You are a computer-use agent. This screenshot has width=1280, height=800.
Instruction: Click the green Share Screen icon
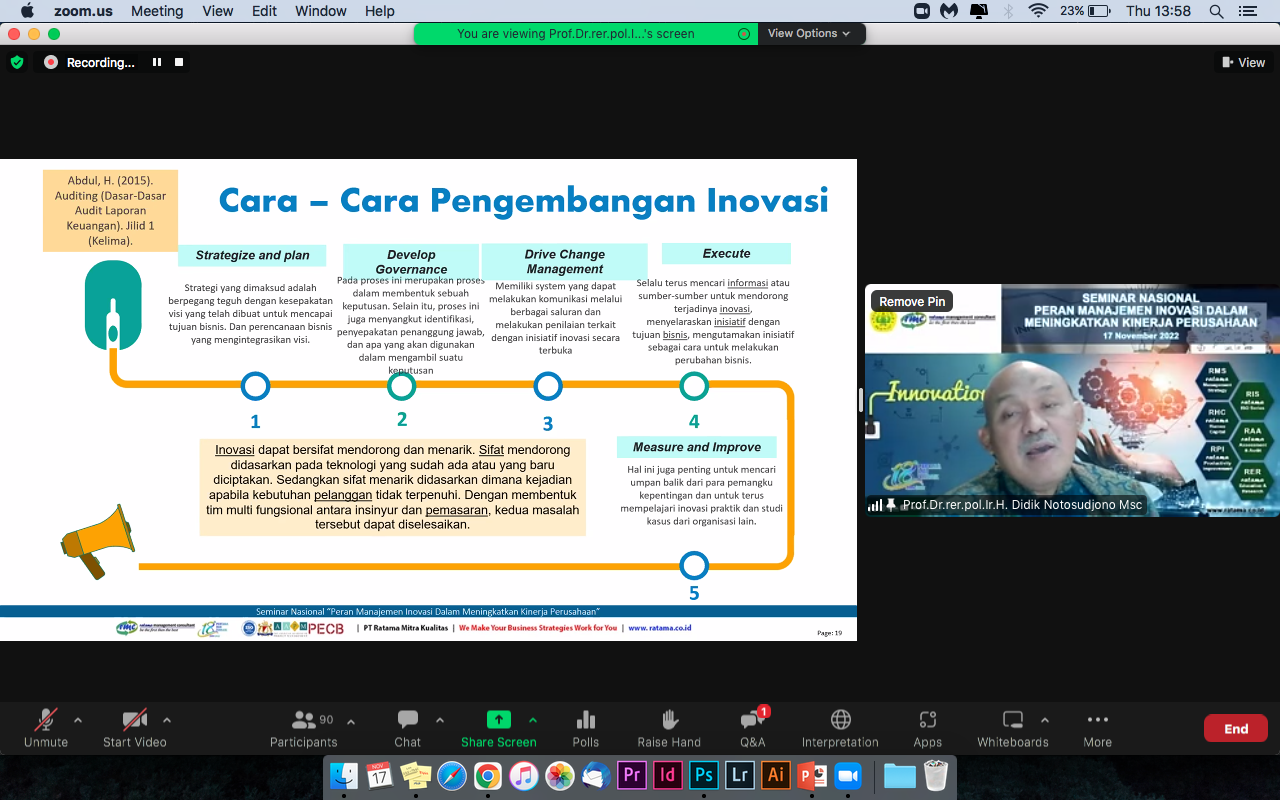(498, 720)
